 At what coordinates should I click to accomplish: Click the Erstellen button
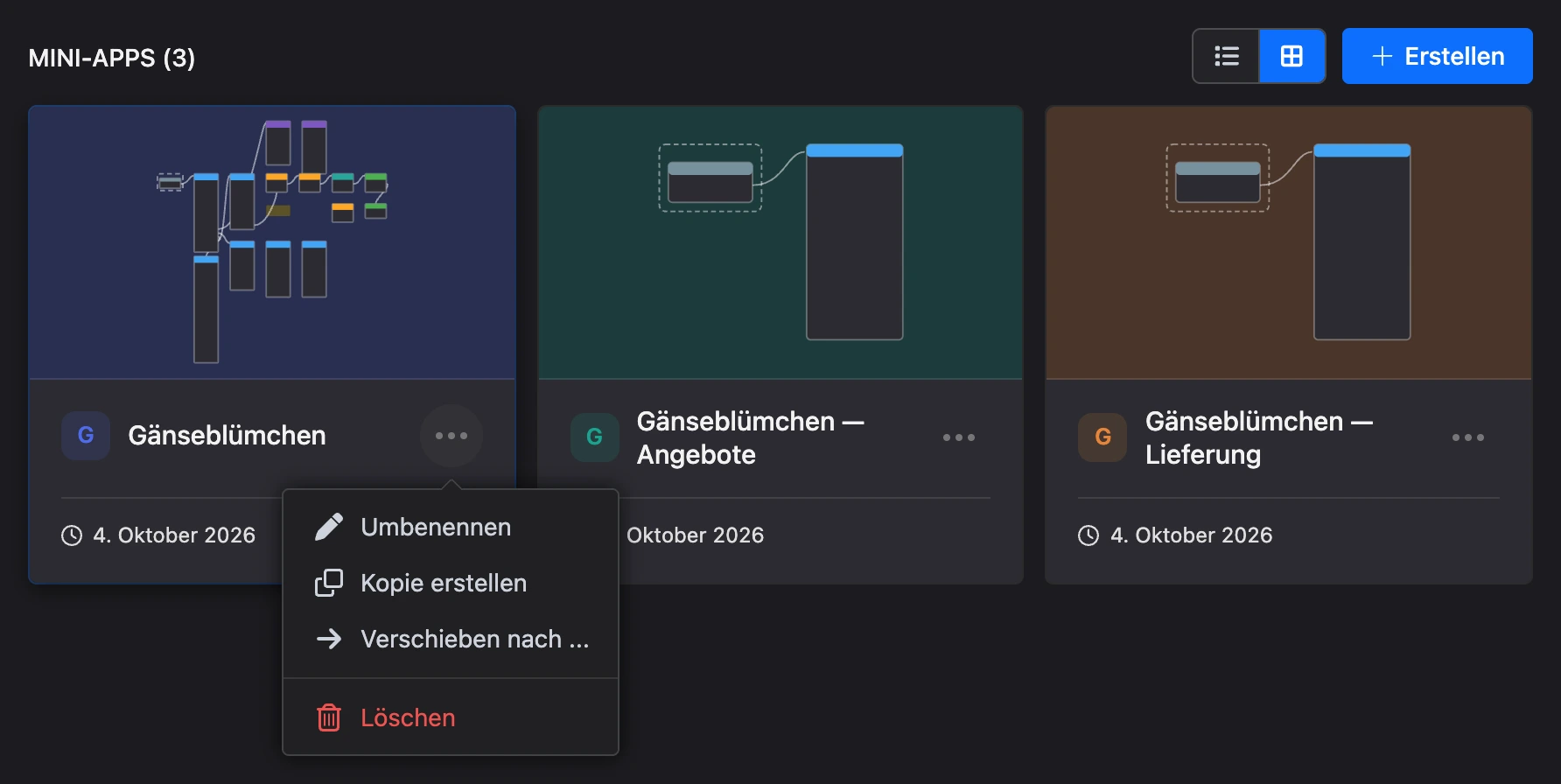pyautogui.click(x=1437, y=56)
